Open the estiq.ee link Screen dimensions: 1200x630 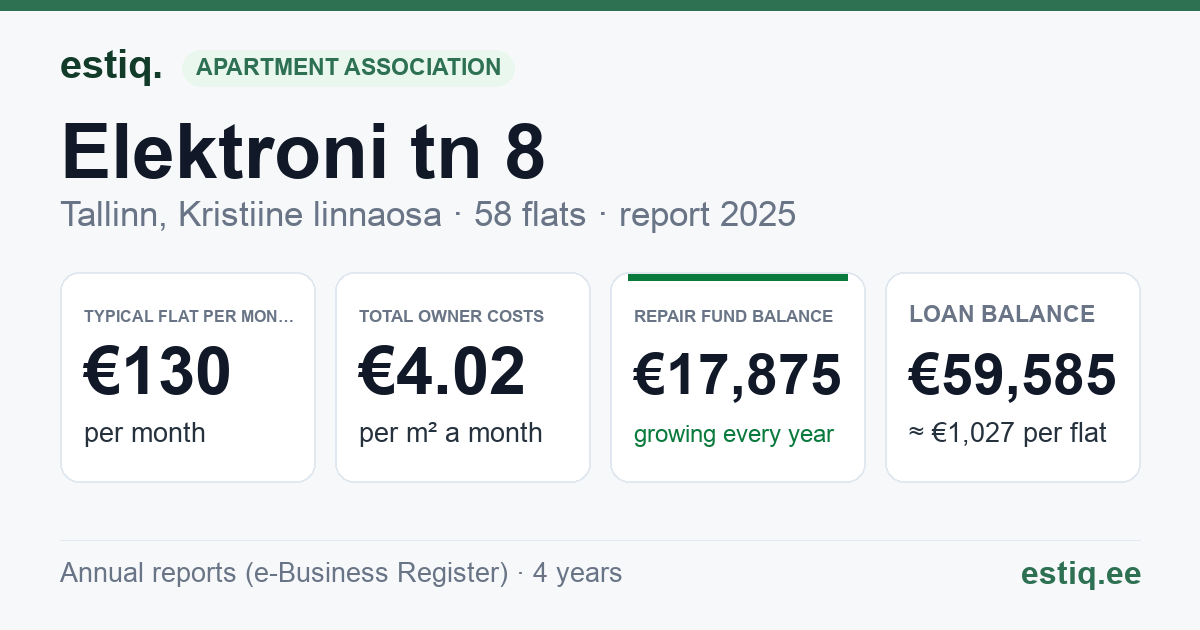tap(1080, 573)
